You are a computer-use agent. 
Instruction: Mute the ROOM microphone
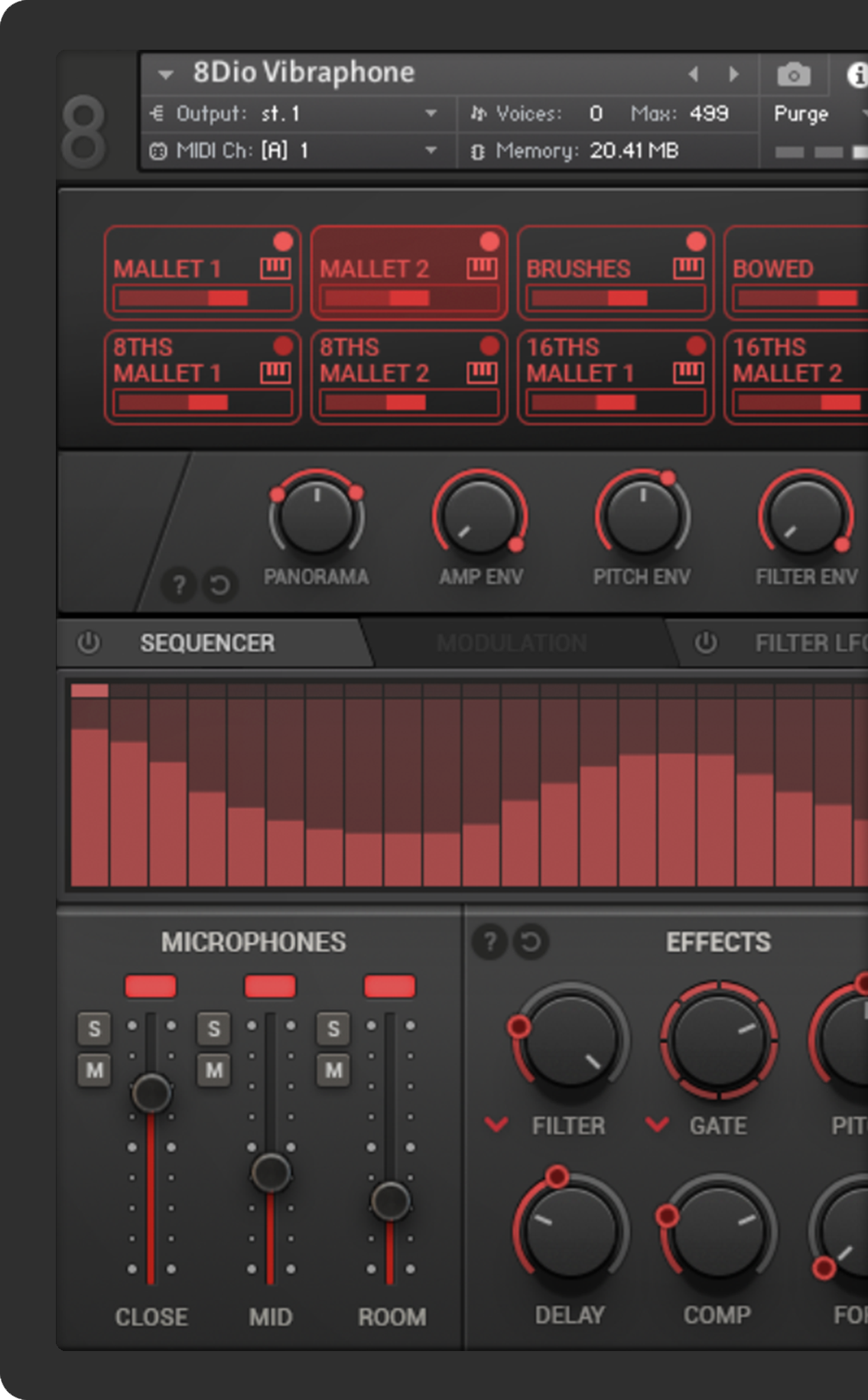(333, 1070)
